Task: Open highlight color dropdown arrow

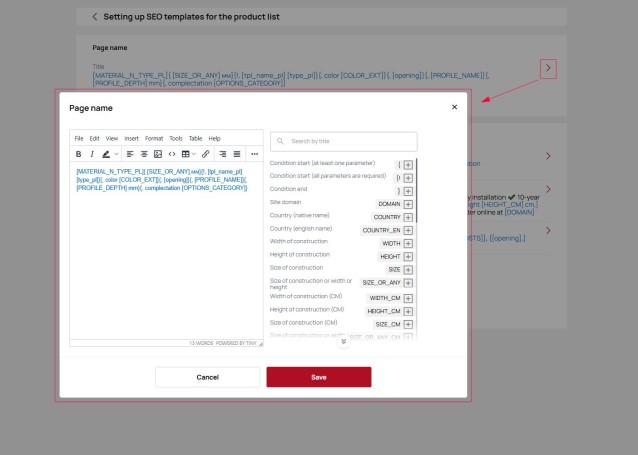Action: click(x=116, y=154)
